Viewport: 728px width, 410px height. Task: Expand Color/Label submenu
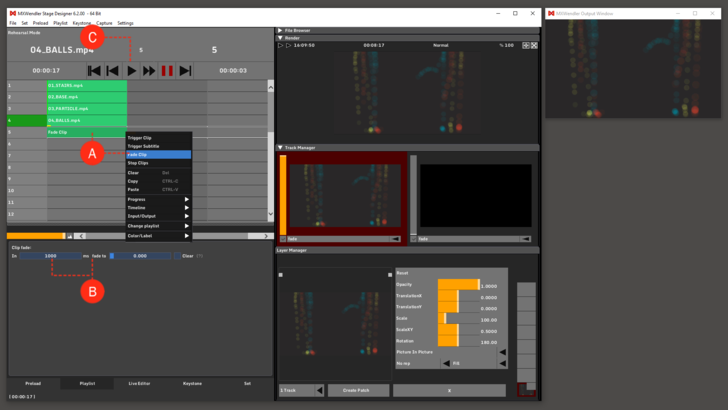coord(187,236)
